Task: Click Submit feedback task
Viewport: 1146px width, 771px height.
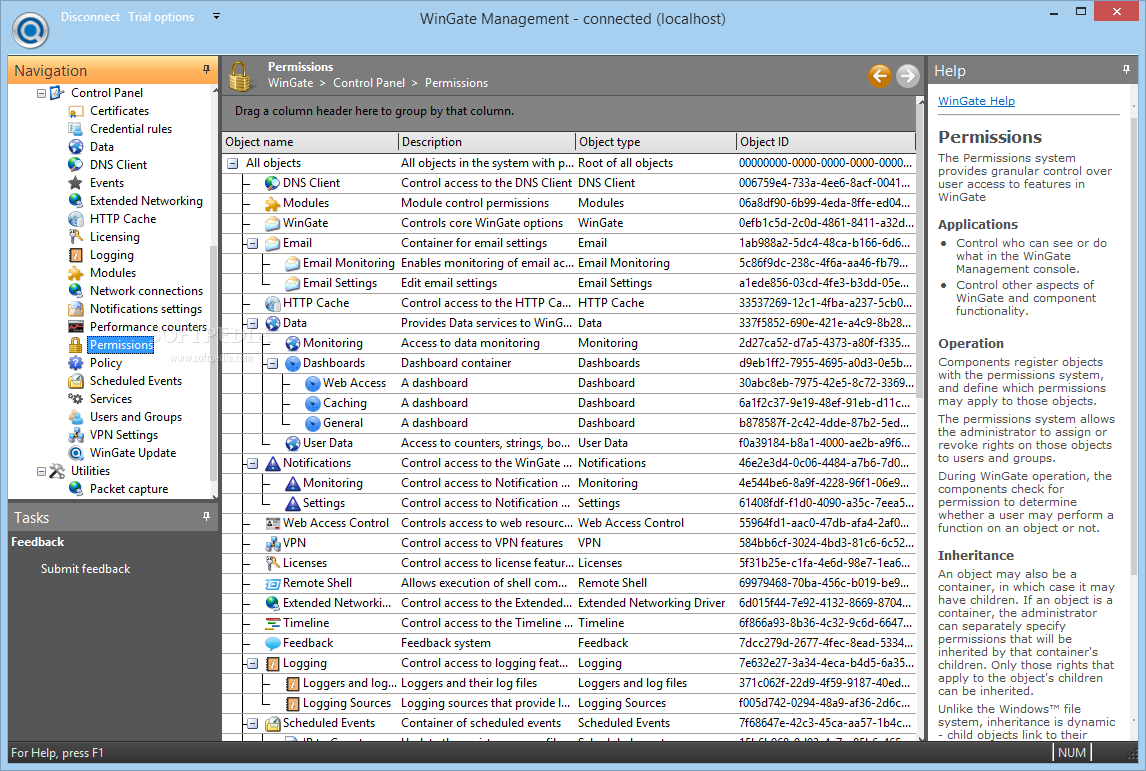Action: (86, 569)
